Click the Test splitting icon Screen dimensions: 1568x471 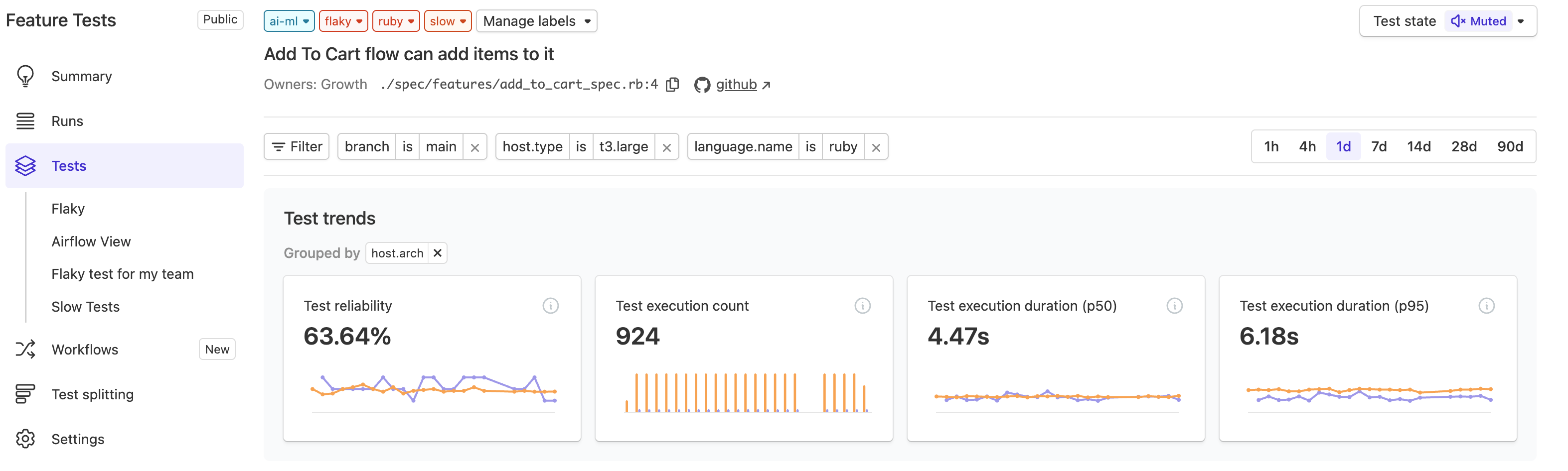[25, 394]
